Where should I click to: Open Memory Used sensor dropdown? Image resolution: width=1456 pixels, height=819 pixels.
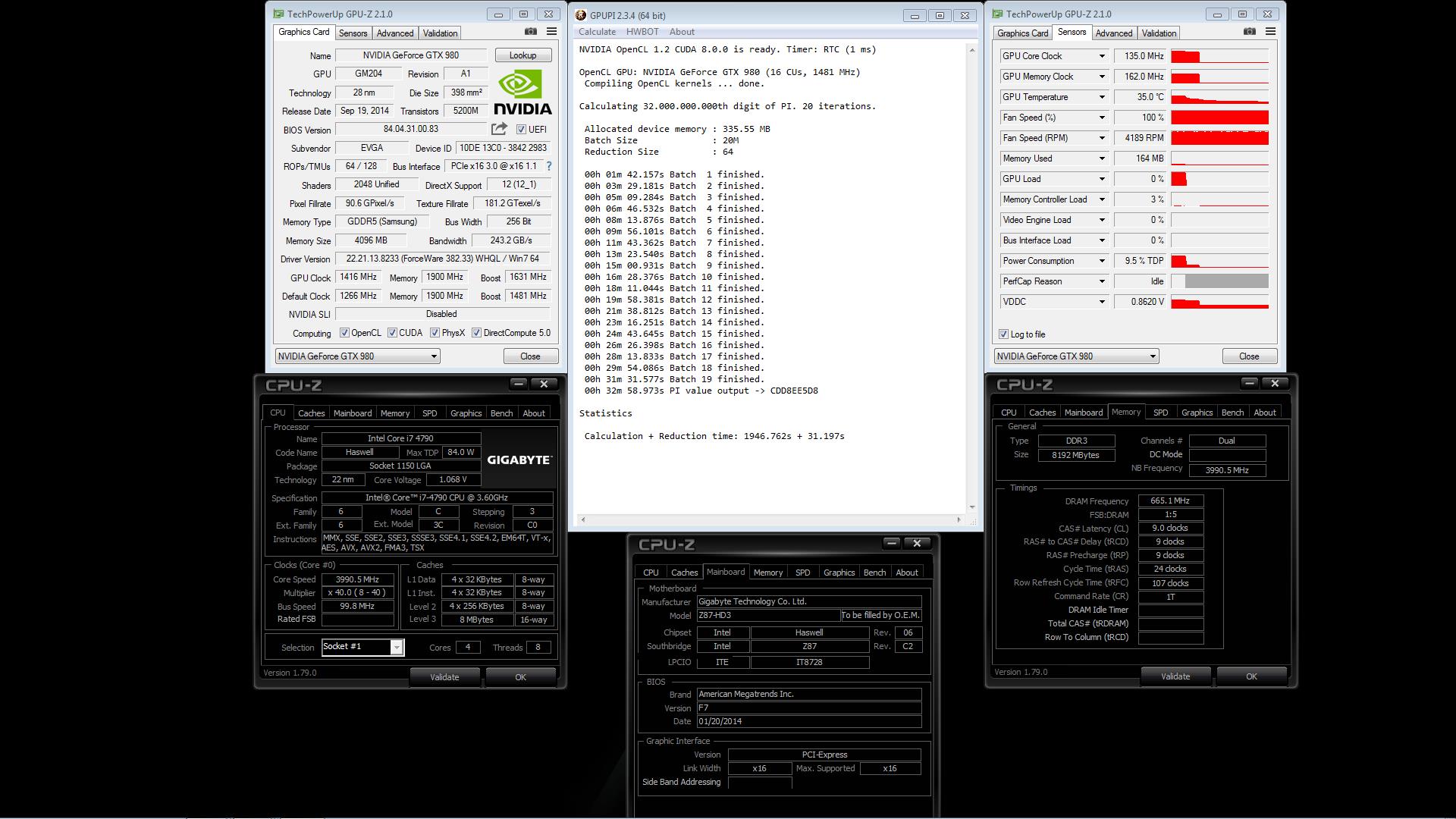[x=1102, y=158]
